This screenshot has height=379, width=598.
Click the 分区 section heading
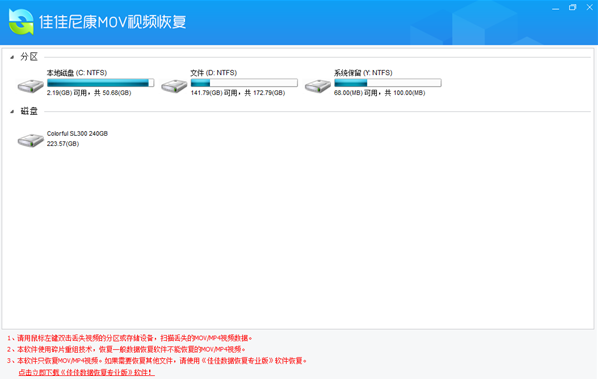tap(29, 57)
